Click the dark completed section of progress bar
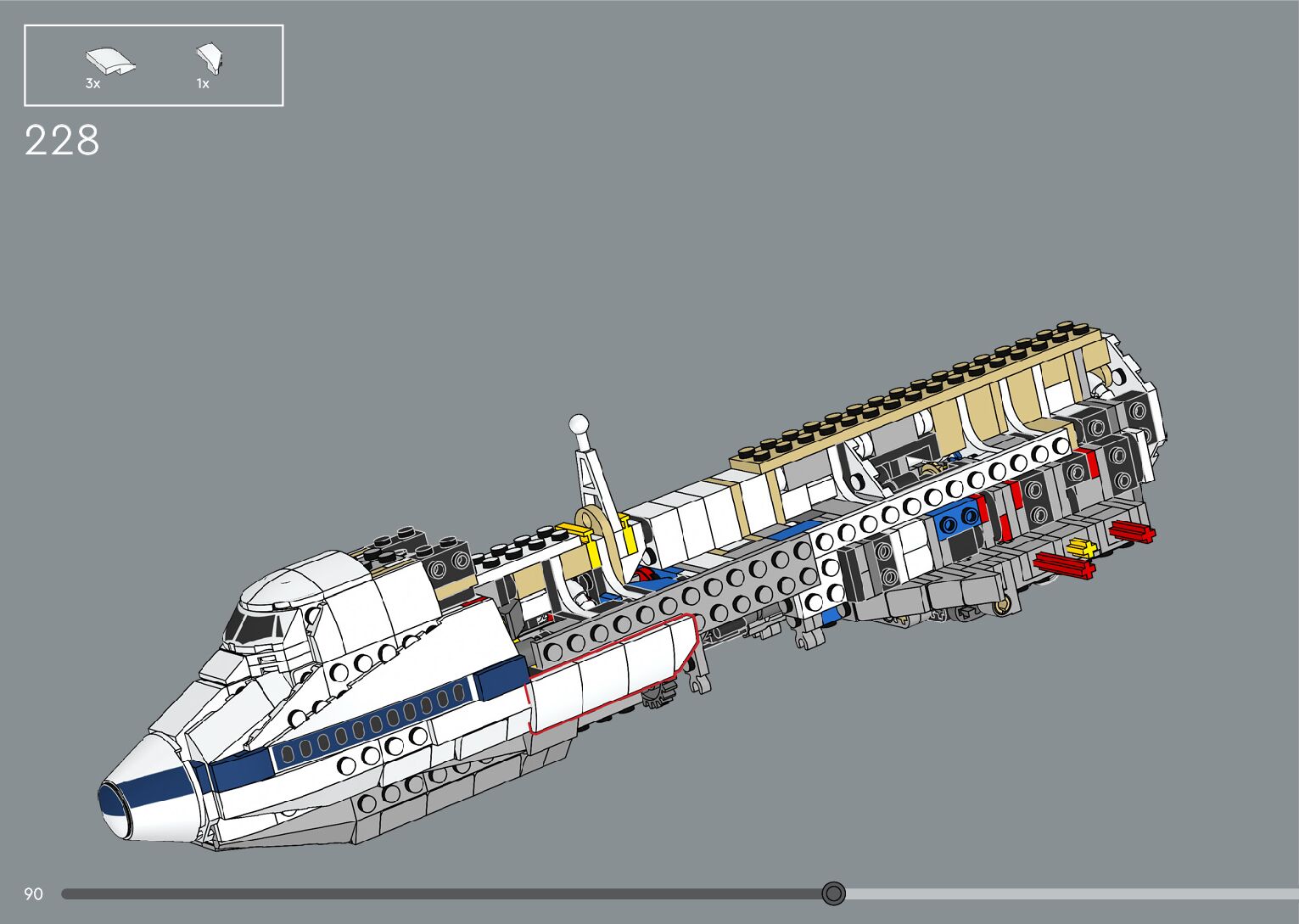Viewport: 1299px width, 924px height. [424, 894]
